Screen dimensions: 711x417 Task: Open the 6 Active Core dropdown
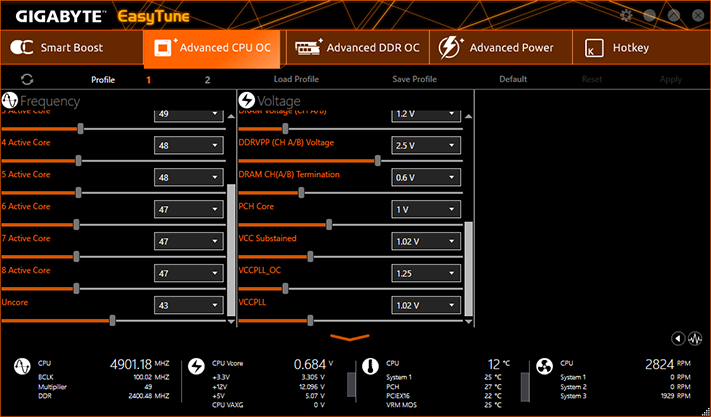coord(188,209)
